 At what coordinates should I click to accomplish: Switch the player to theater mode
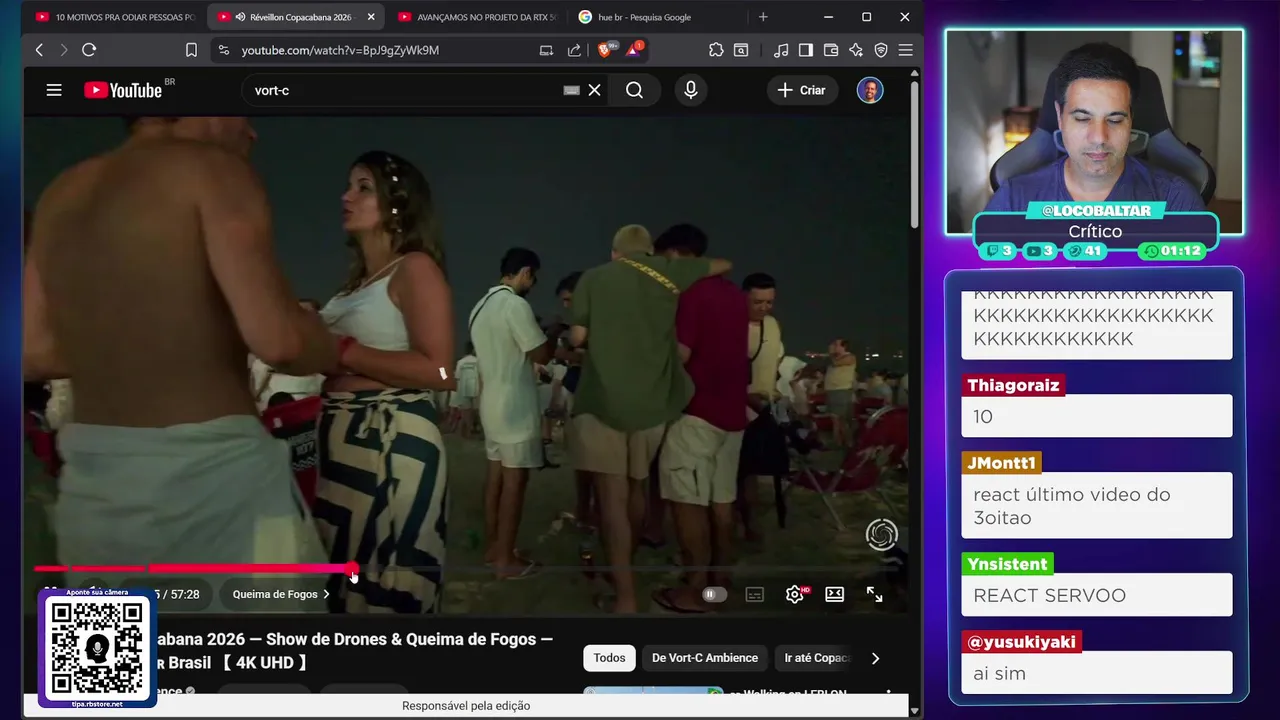[x=834, y=594]
